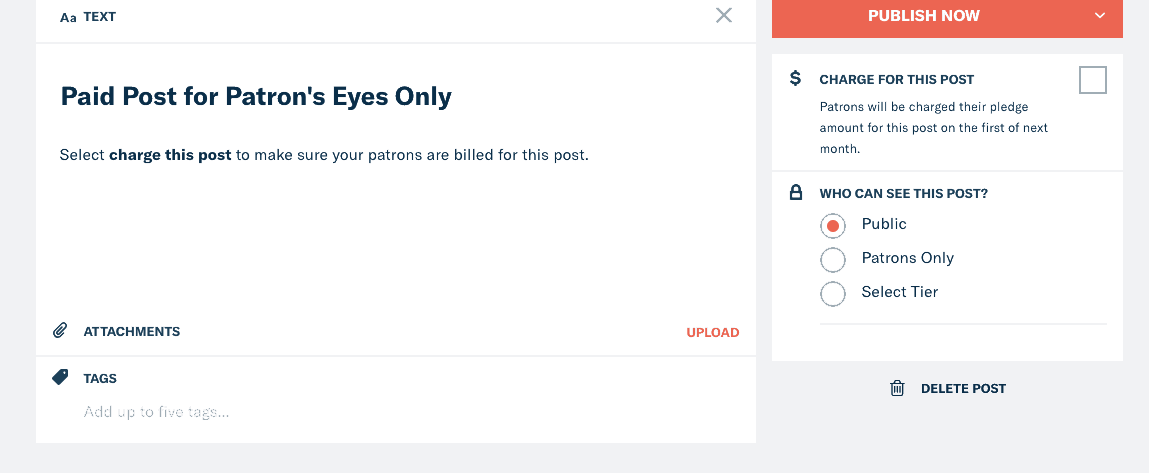This screenshot has width=1149, height=473.
Task: Click the trash can delete icon
Action: (x=897, y=389)
